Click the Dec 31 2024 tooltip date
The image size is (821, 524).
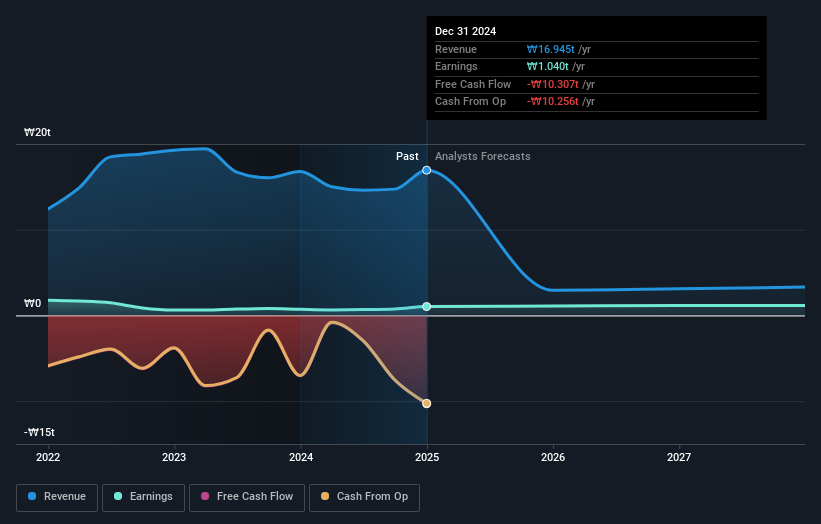(x=465, y=31)
